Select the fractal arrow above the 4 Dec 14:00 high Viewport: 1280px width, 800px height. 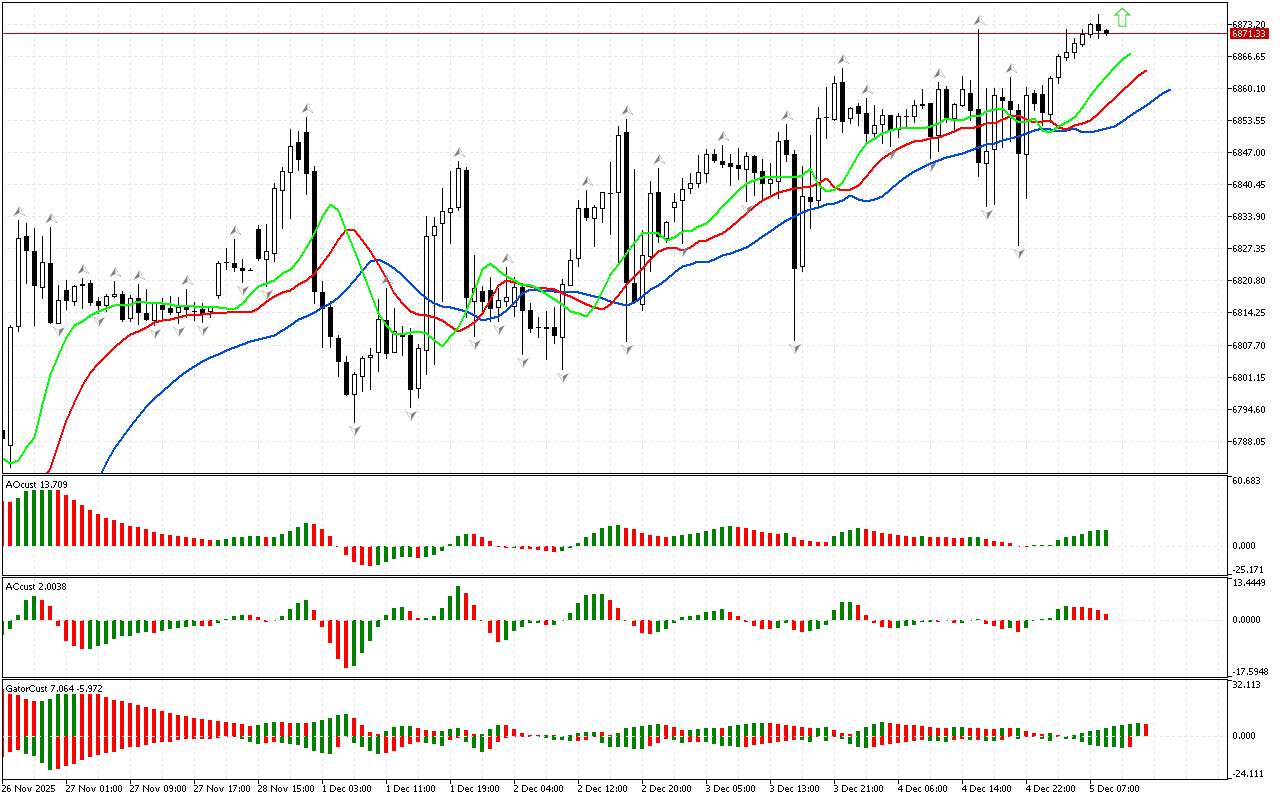[979, 20]
